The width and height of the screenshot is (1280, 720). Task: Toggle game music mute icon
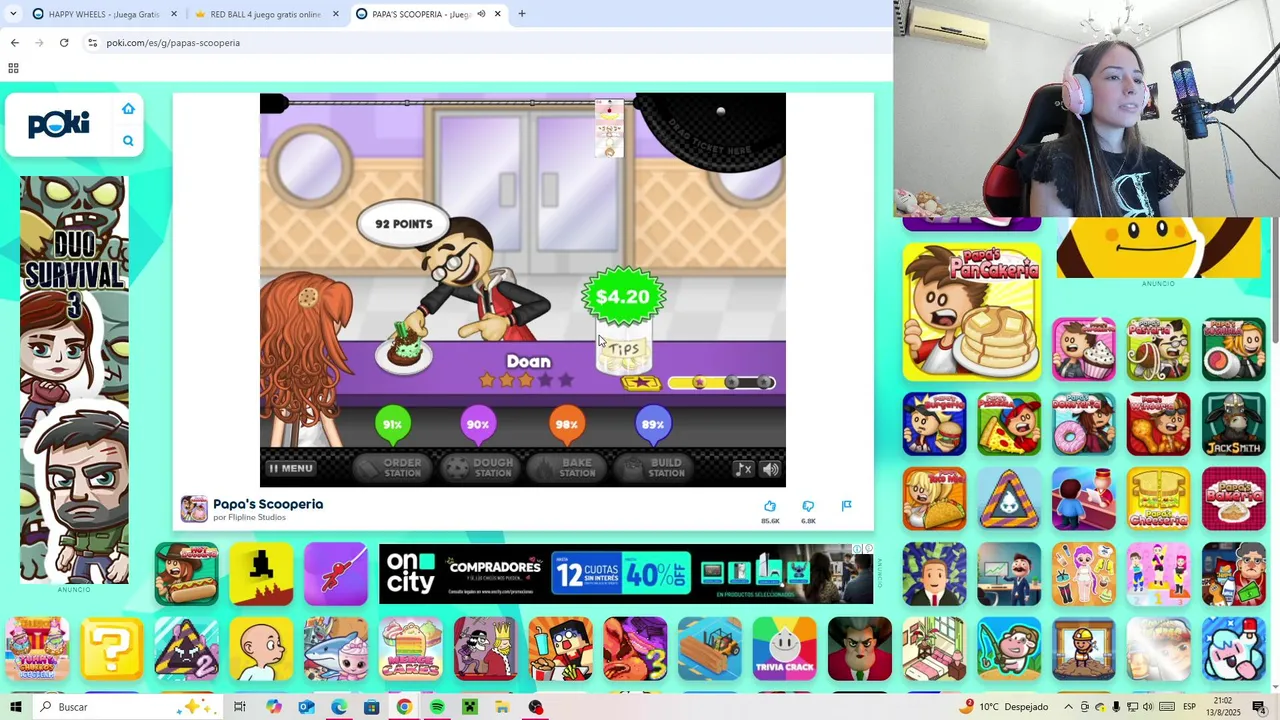click(743, 469)
